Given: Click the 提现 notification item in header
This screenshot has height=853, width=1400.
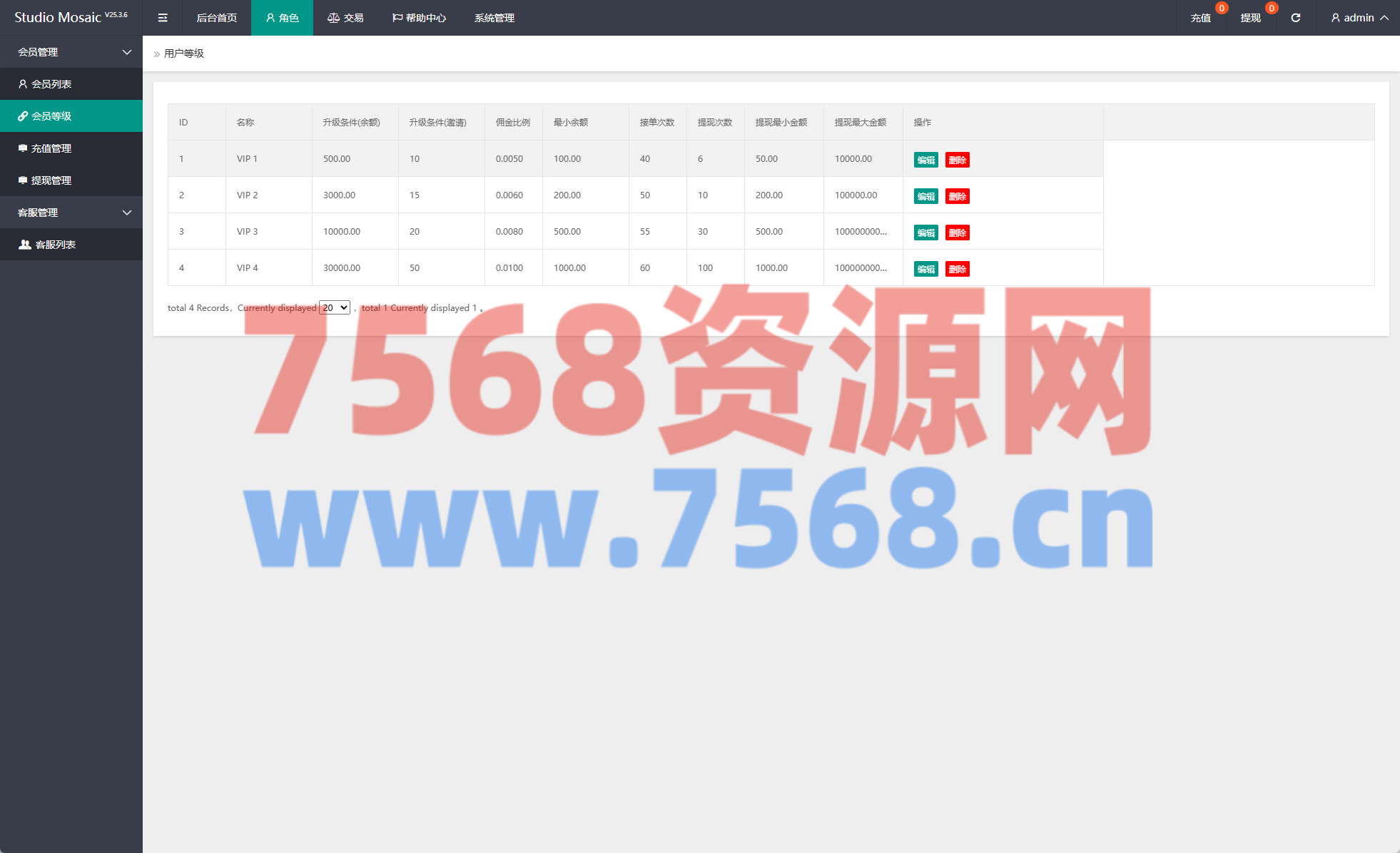Looking at the screenshot, I should pos(1250,18).
